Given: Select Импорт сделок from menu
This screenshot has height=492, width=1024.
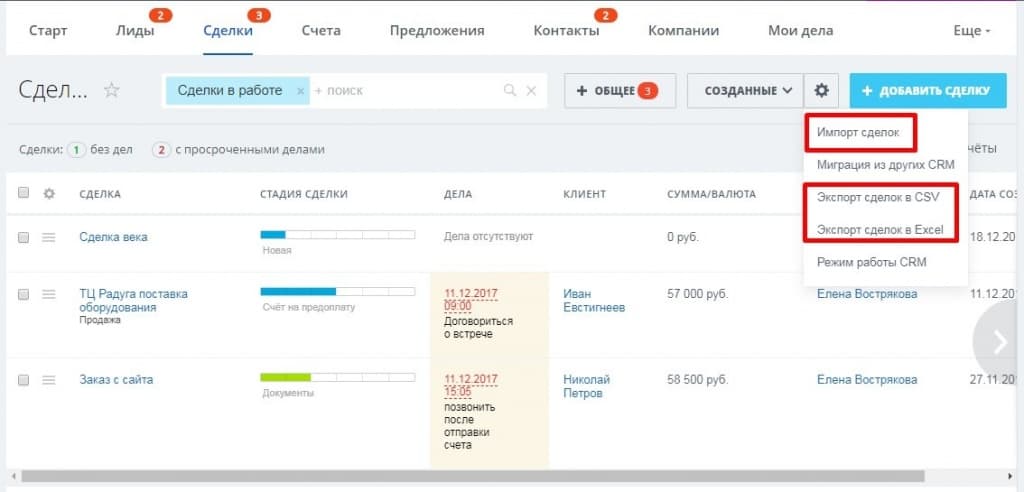Looking at the screenshot, I should 857,132.
